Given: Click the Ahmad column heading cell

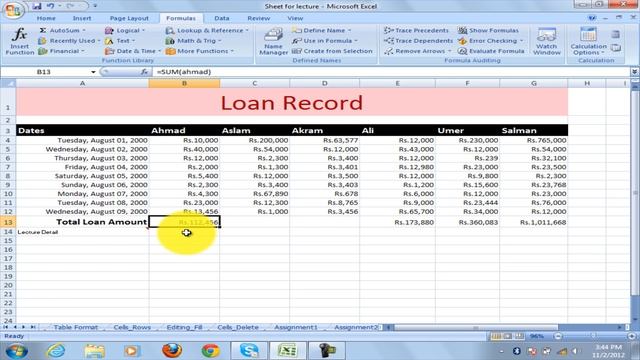Looking at the screenshot, I should pos(184,131).
